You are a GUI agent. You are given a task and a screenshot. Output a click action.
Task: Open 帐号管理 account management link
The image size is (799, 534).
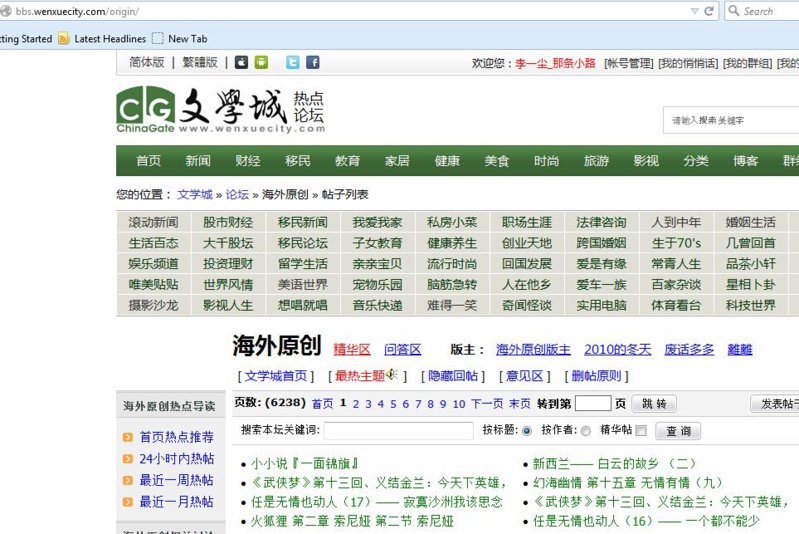[629, 63]
